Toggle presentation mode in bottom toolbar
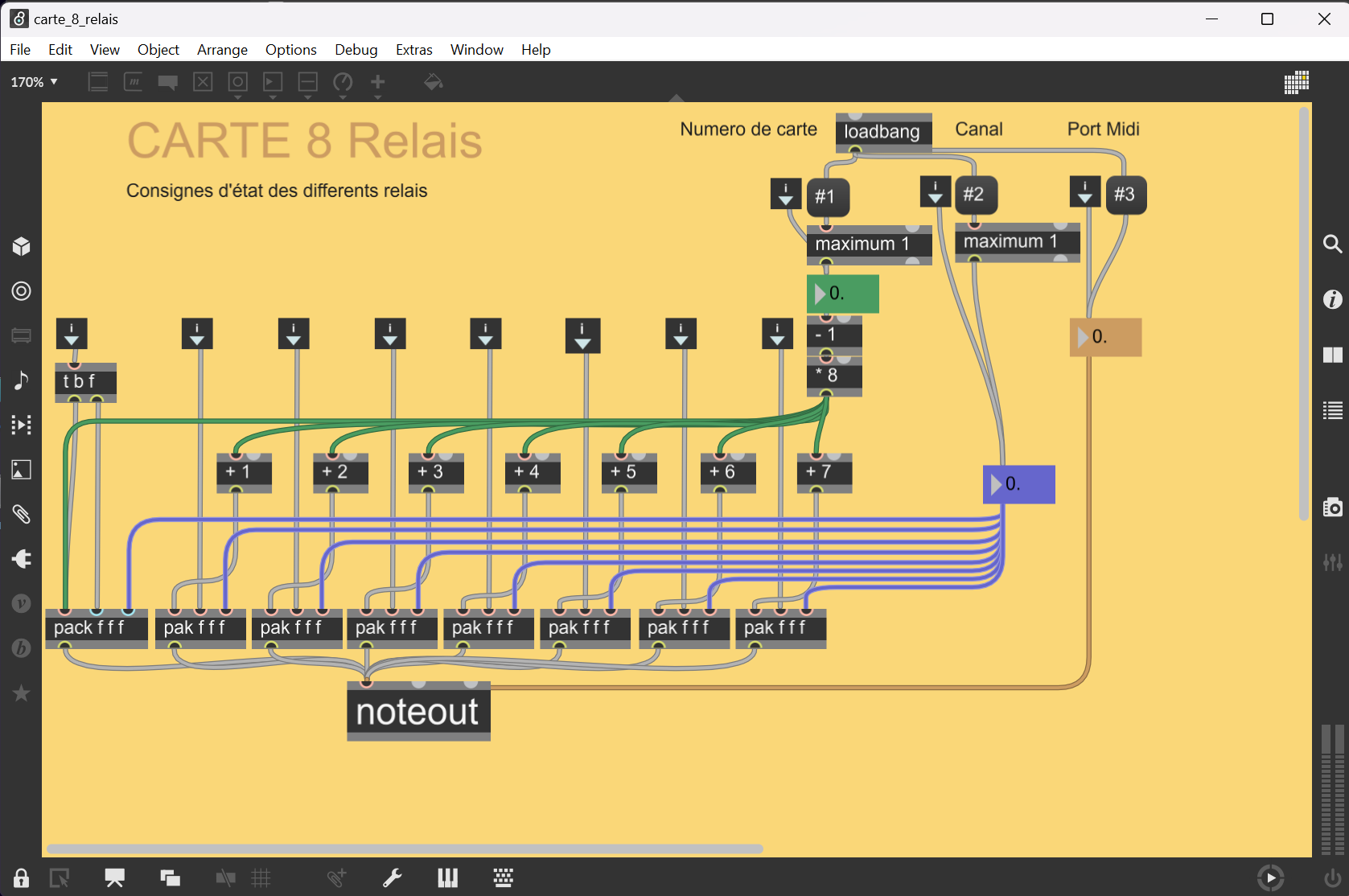Viewport: 1349px width, 896px height. 115,878
